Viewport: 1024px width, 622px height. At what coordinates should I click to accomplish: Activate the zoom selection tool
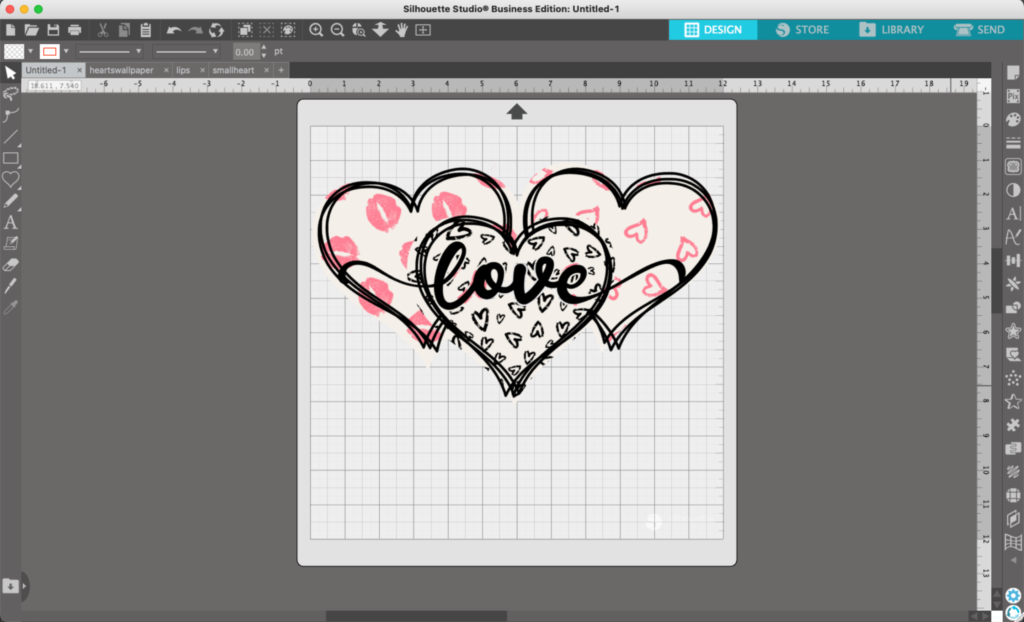pyautogui.click(x=359, y=30)
